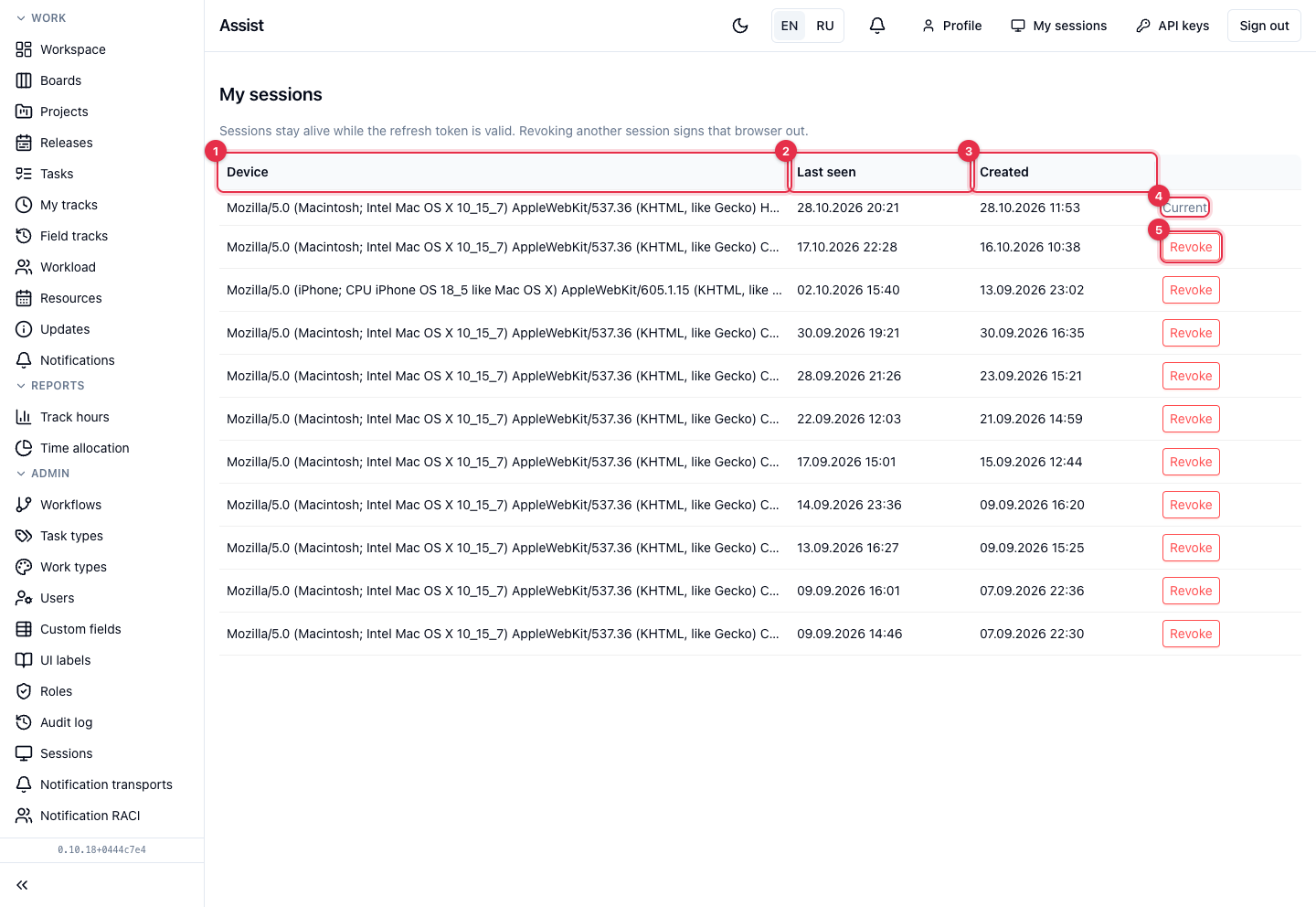Open Track hours chart icon
This screenshot has width=1316, height=907.
coord(24,417)
